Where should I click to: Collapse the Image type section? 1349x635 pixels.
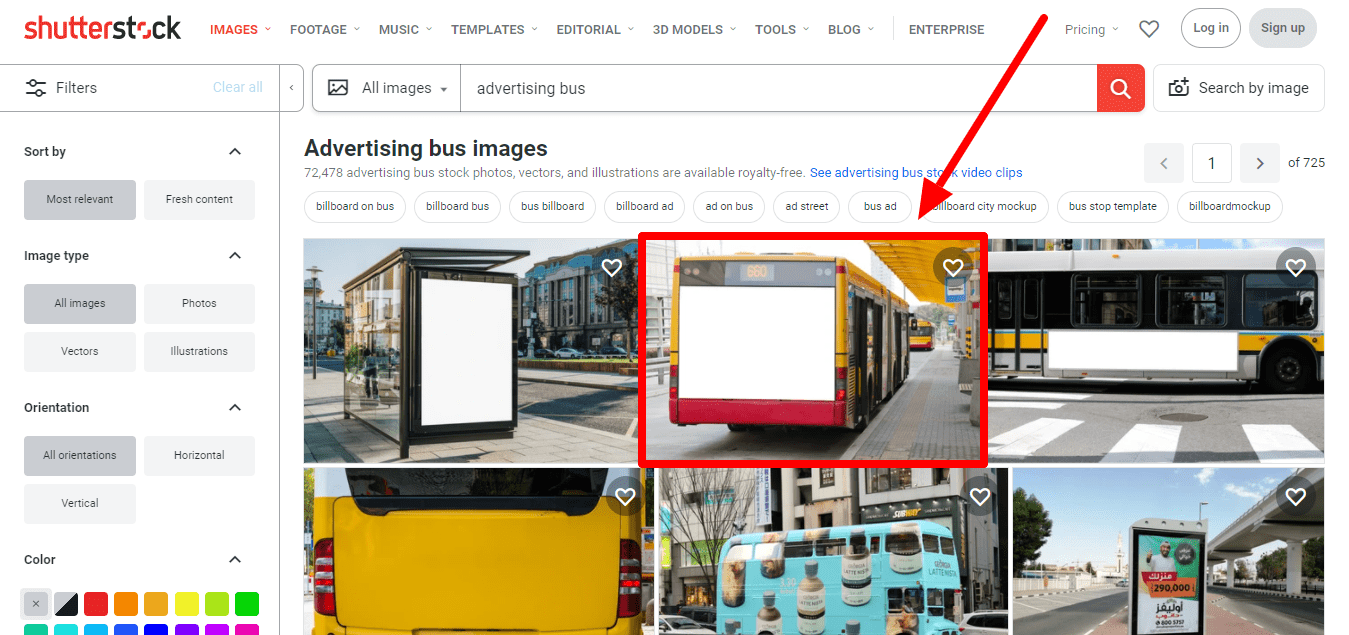(x=235, y=256)
